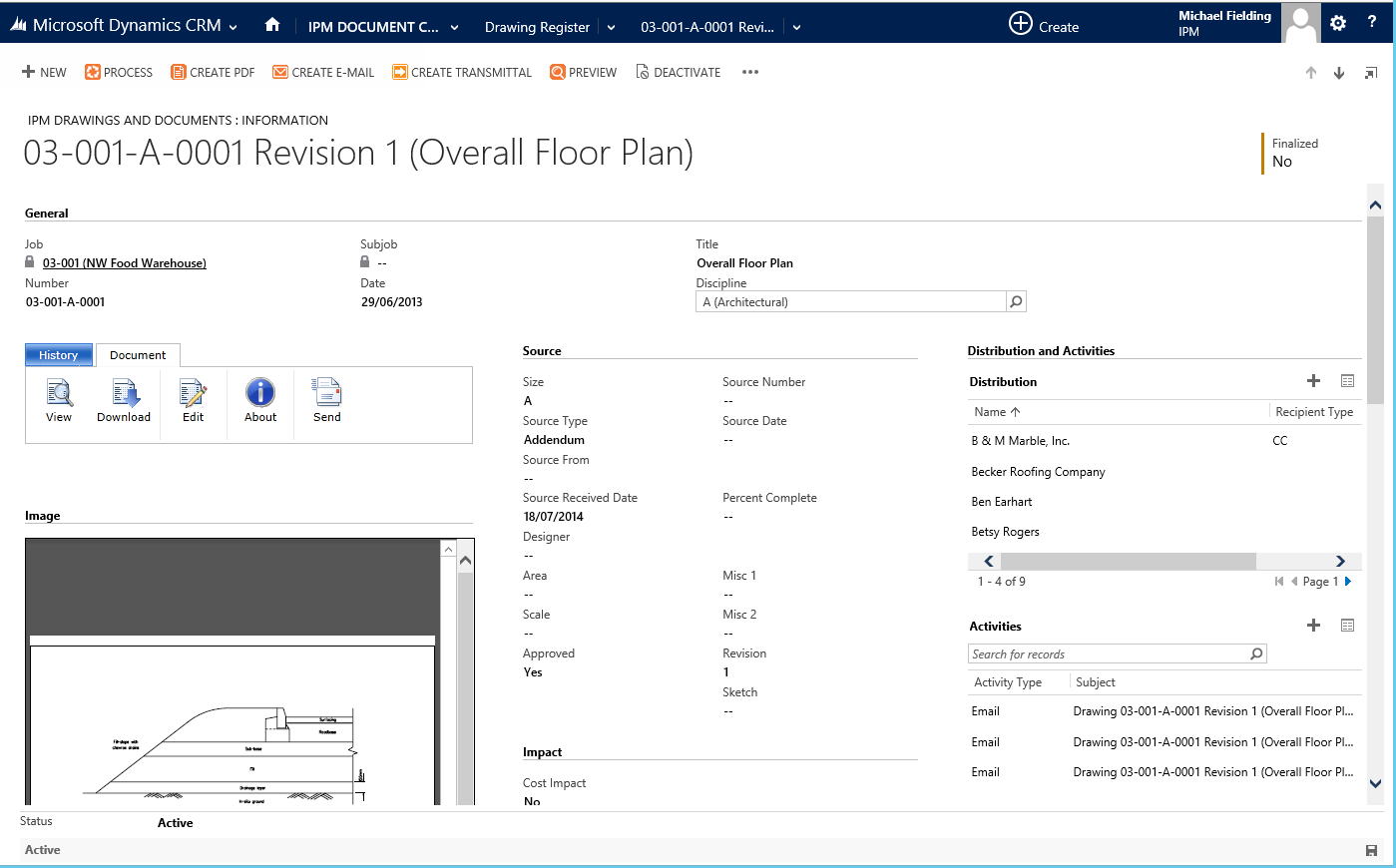Select the View document icon
Image resolution: width=1396 pixels, height=868 pixels.
58,399
